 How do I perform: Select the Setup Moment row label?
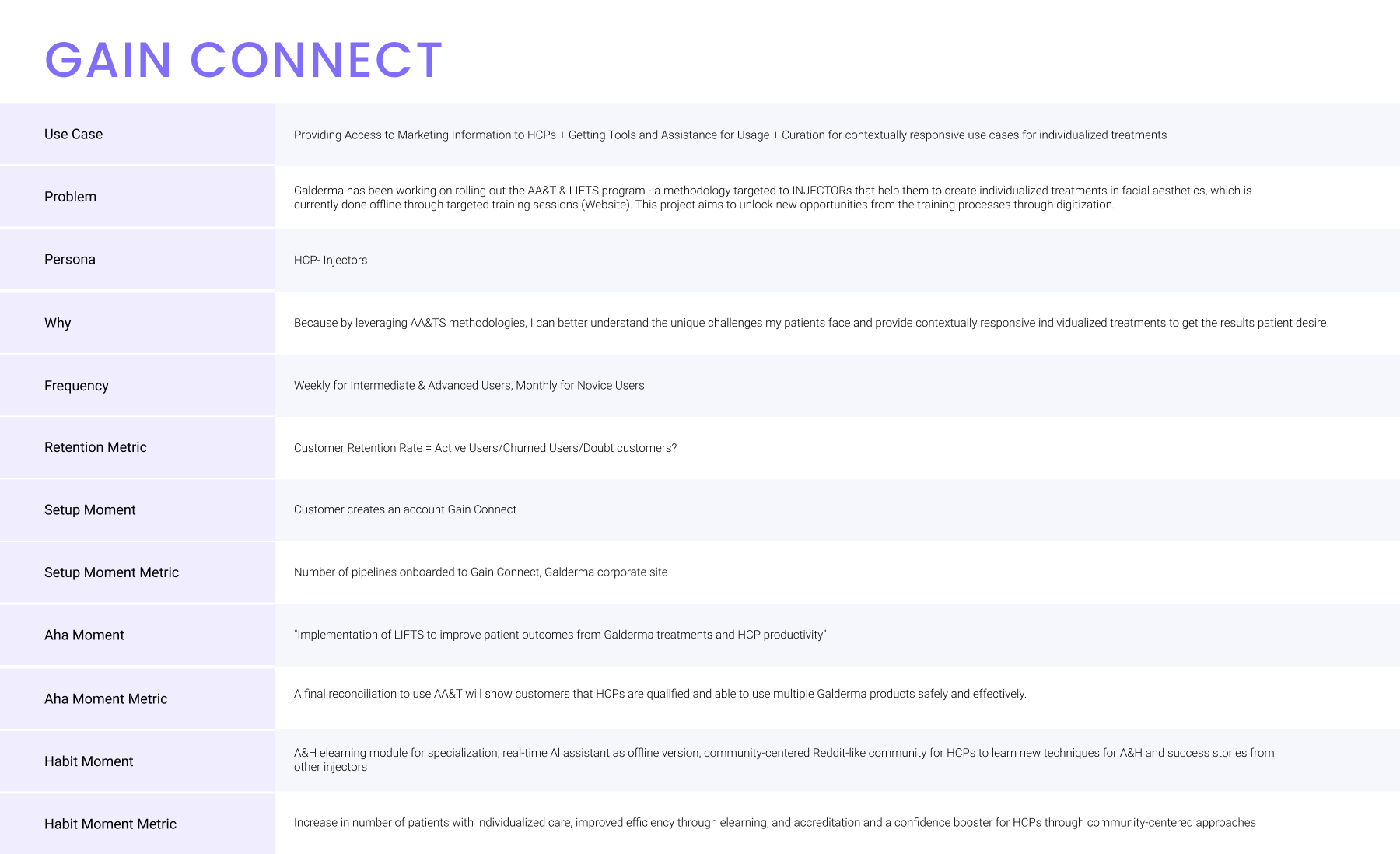(89, 509)
